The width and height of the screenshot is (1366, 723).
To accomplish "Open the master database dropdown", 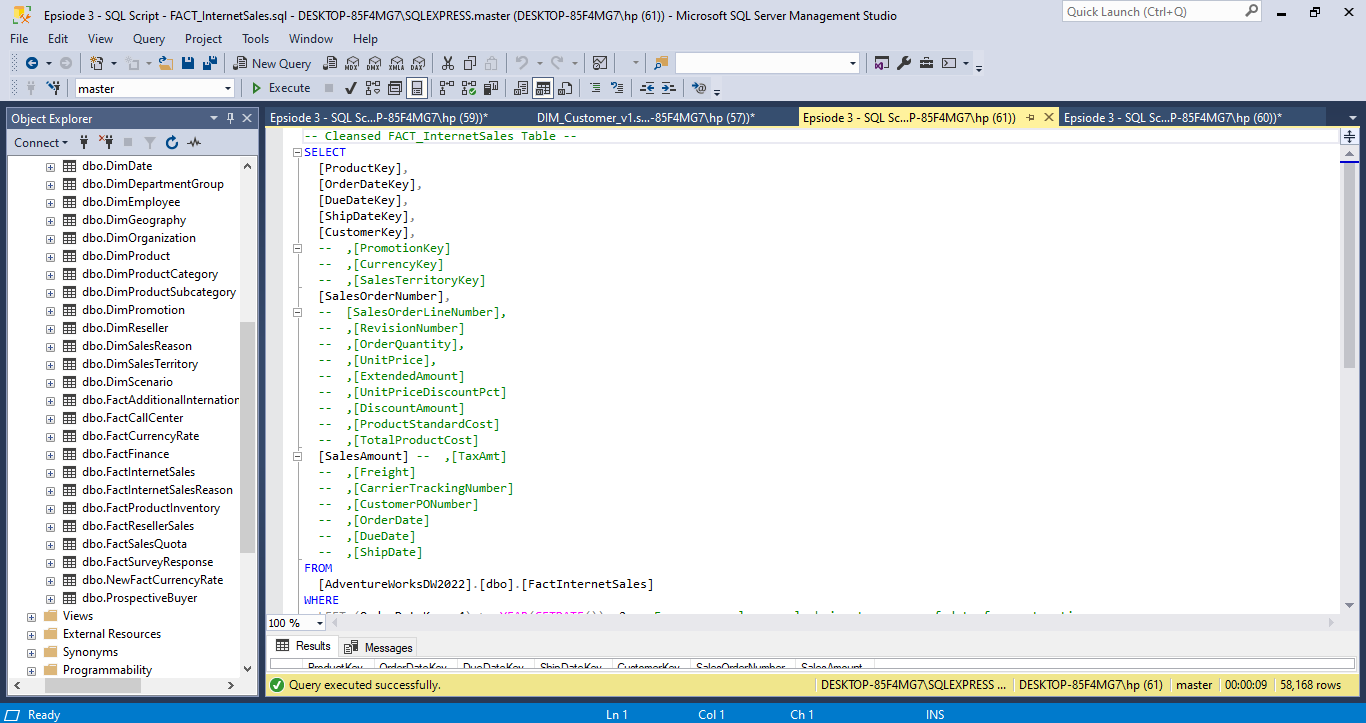I will 228,88.
